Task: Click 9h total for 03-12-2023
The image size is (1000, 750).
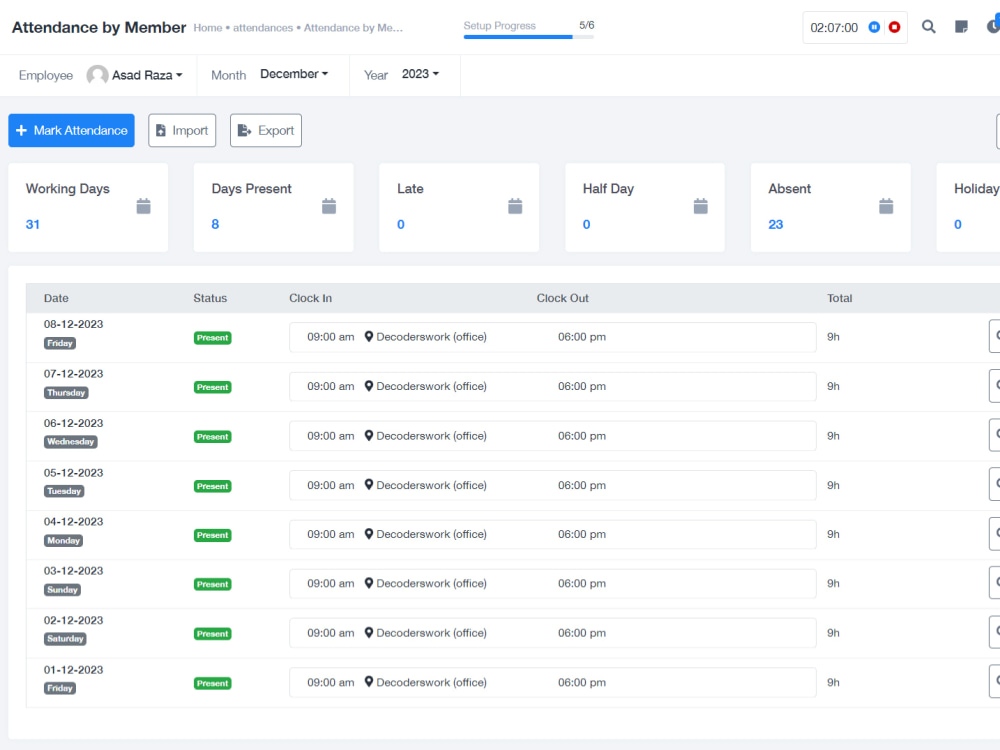Action: (833, 584)
